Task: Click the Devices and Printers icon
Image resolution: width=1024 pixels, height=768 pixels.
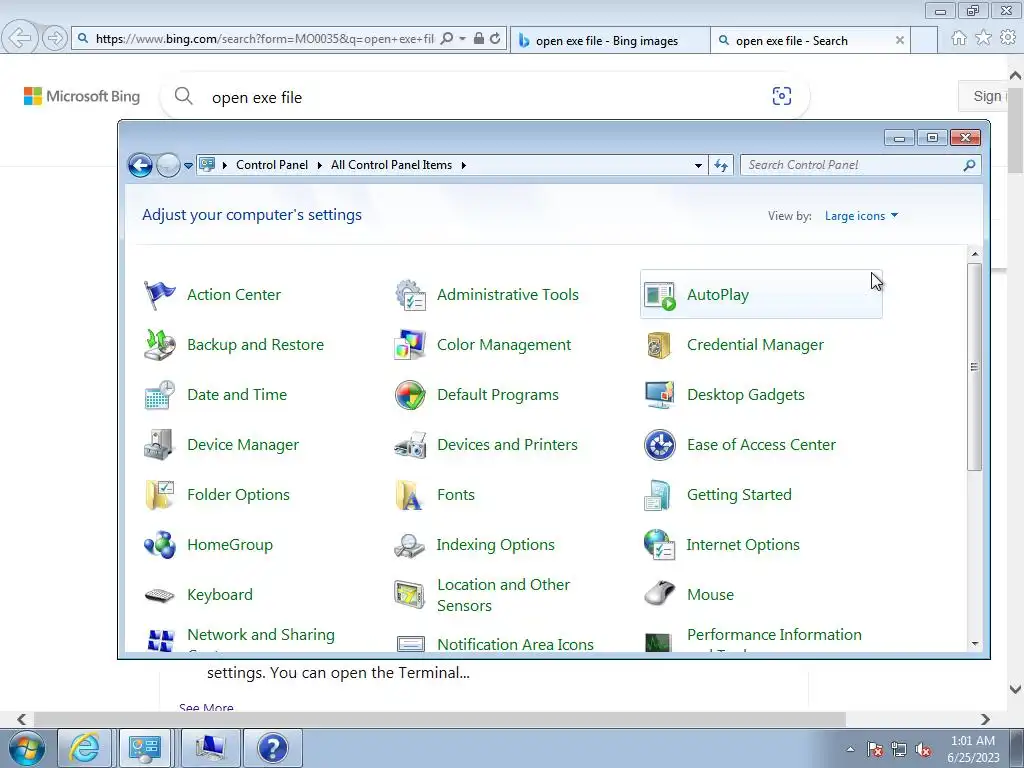Action: pyautogui.click(x=410, y=445)
